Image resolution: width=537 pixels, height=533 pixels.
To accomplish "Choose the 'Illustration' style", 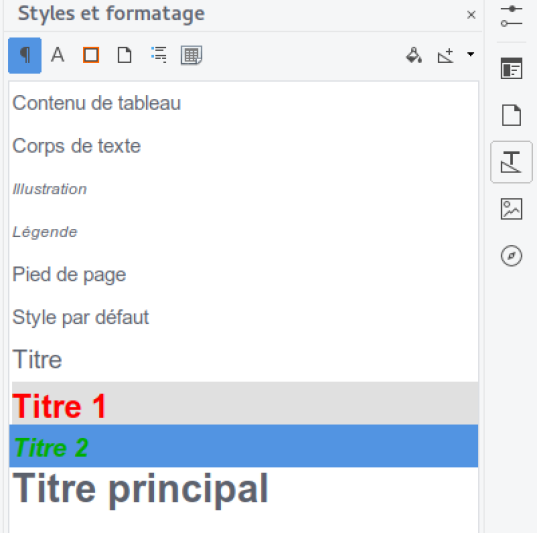I will (x=243, y=189).
